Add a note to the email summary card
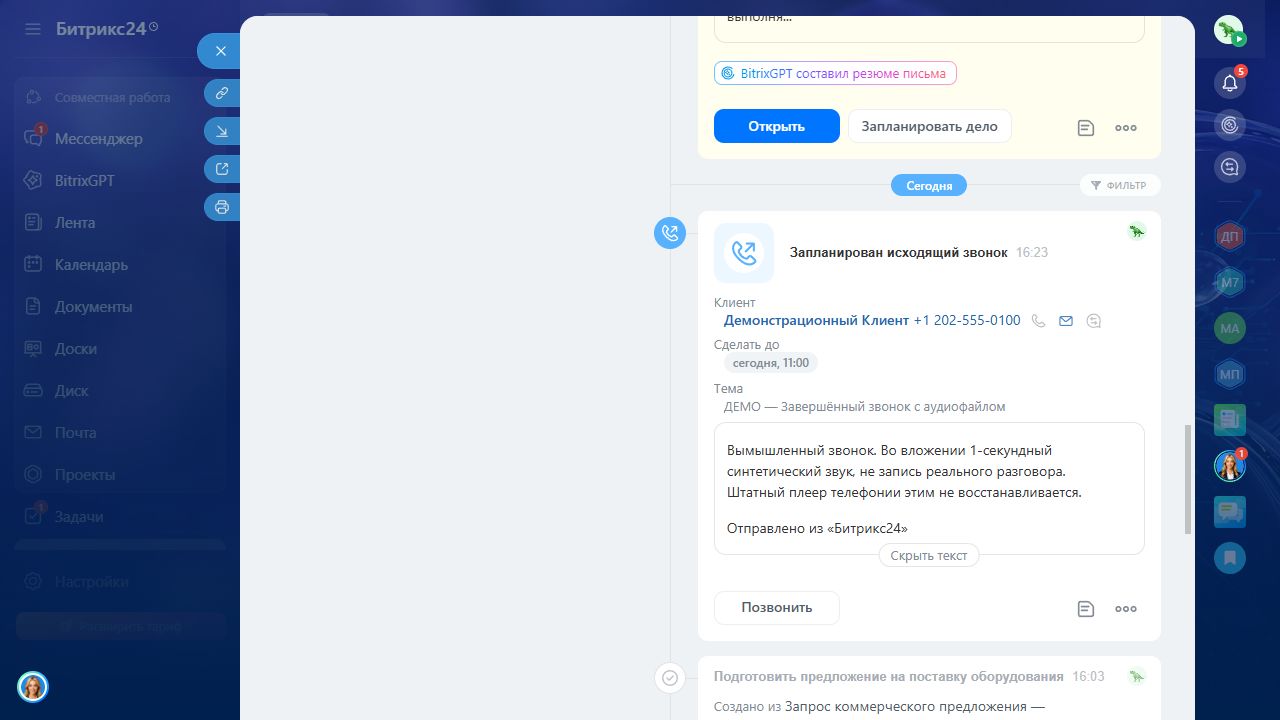Viewport: 1280px width, 720px height. coord(1086,127)
